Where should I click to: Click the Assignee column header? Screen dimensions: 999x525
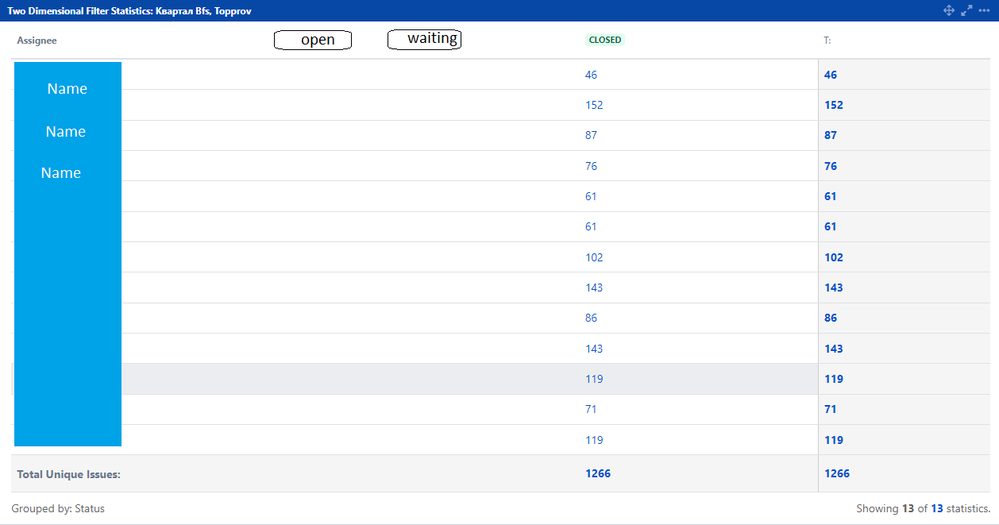point(37,40)
